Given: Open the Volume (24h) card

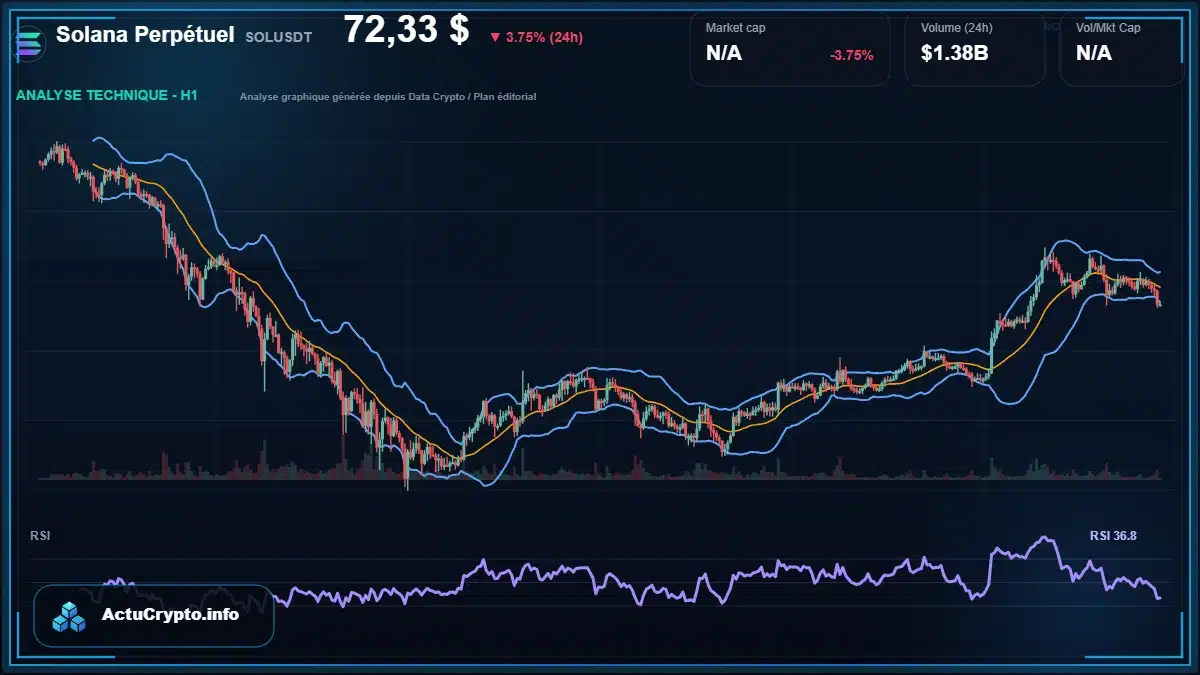Looking at the screenshot, I should [975, 48].
